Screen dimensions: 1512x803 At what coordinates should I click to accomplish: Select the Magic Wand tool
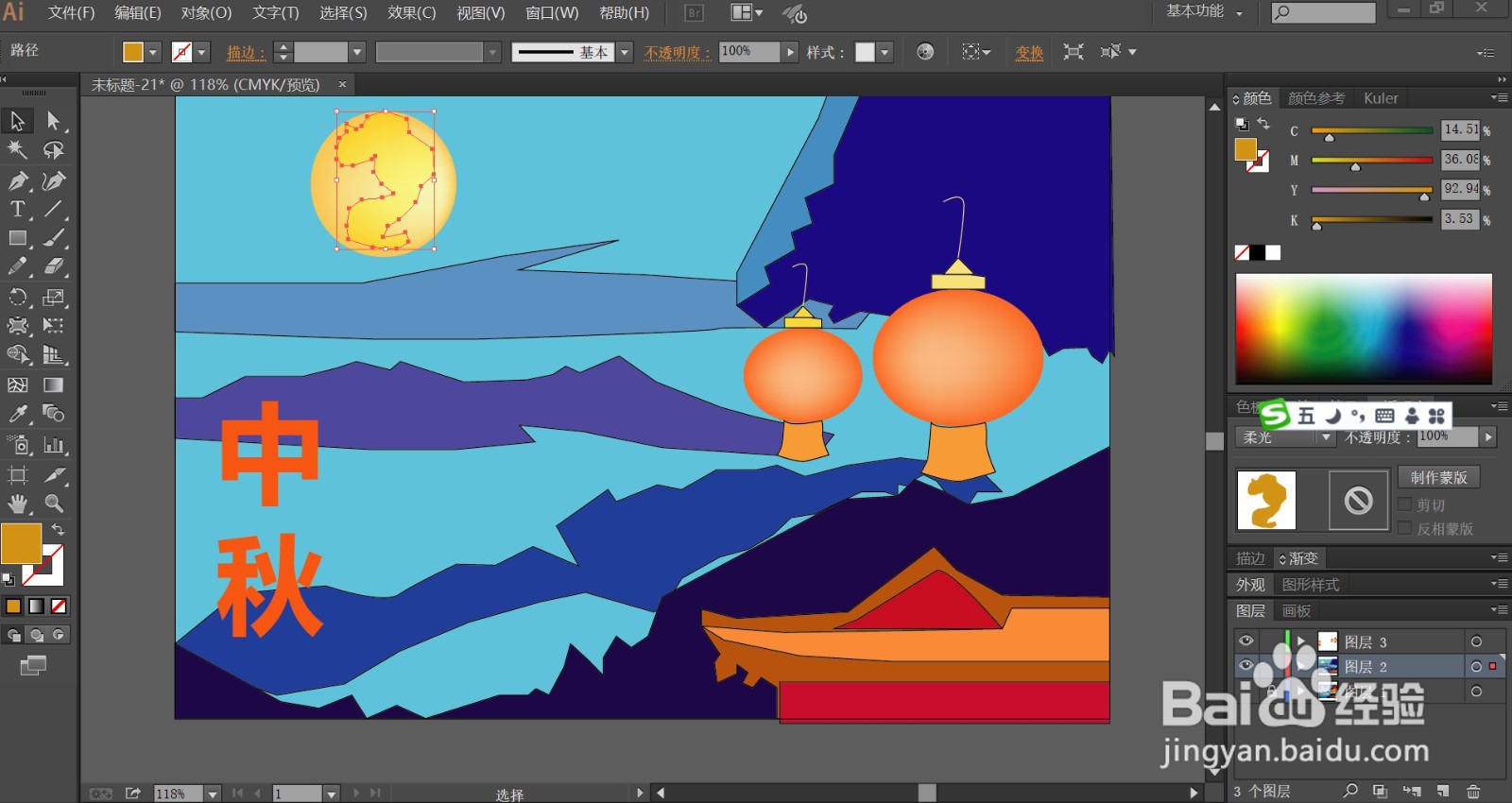point(18,150)
